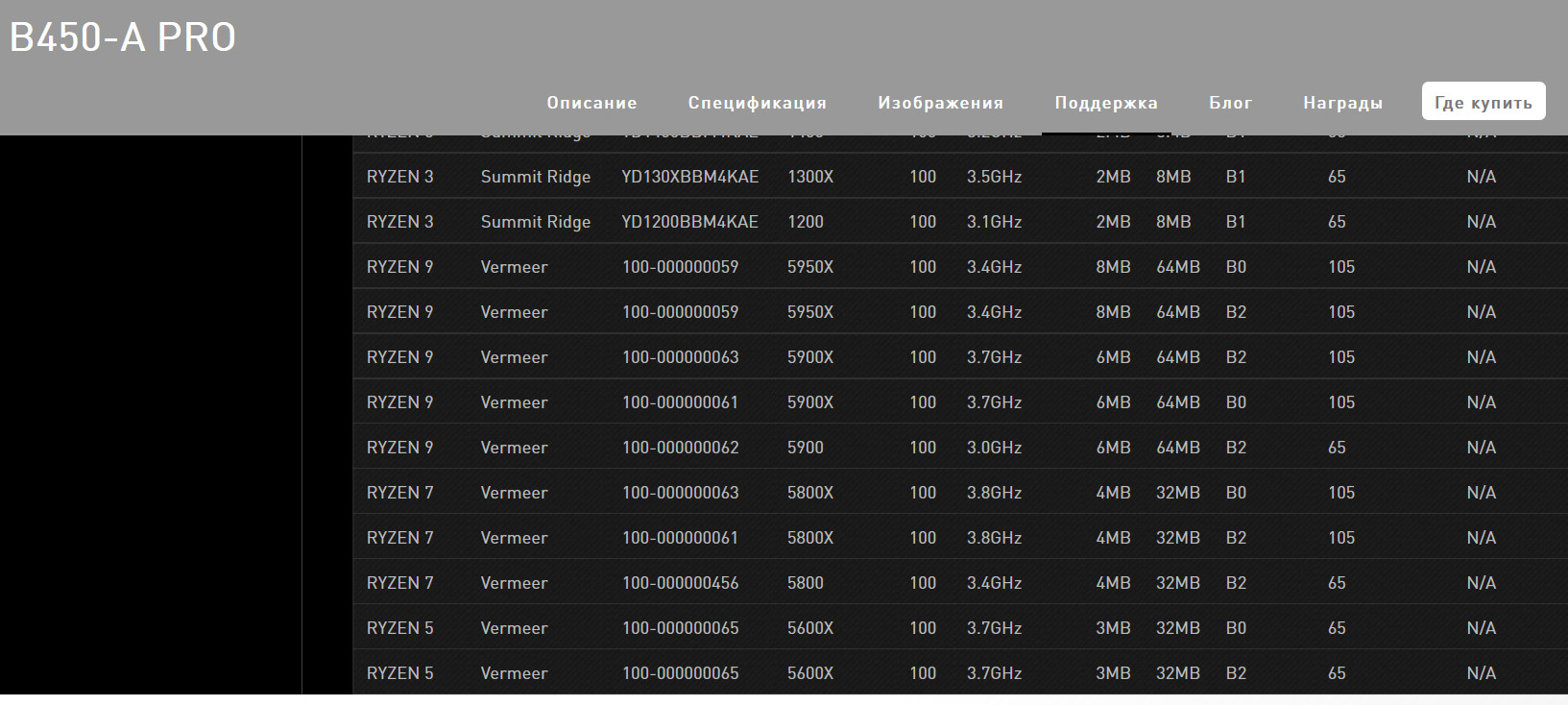1568x705 pixels.
Task: Click 6MB in the 3.0GHz row
Action: [x=1113, y=448]
